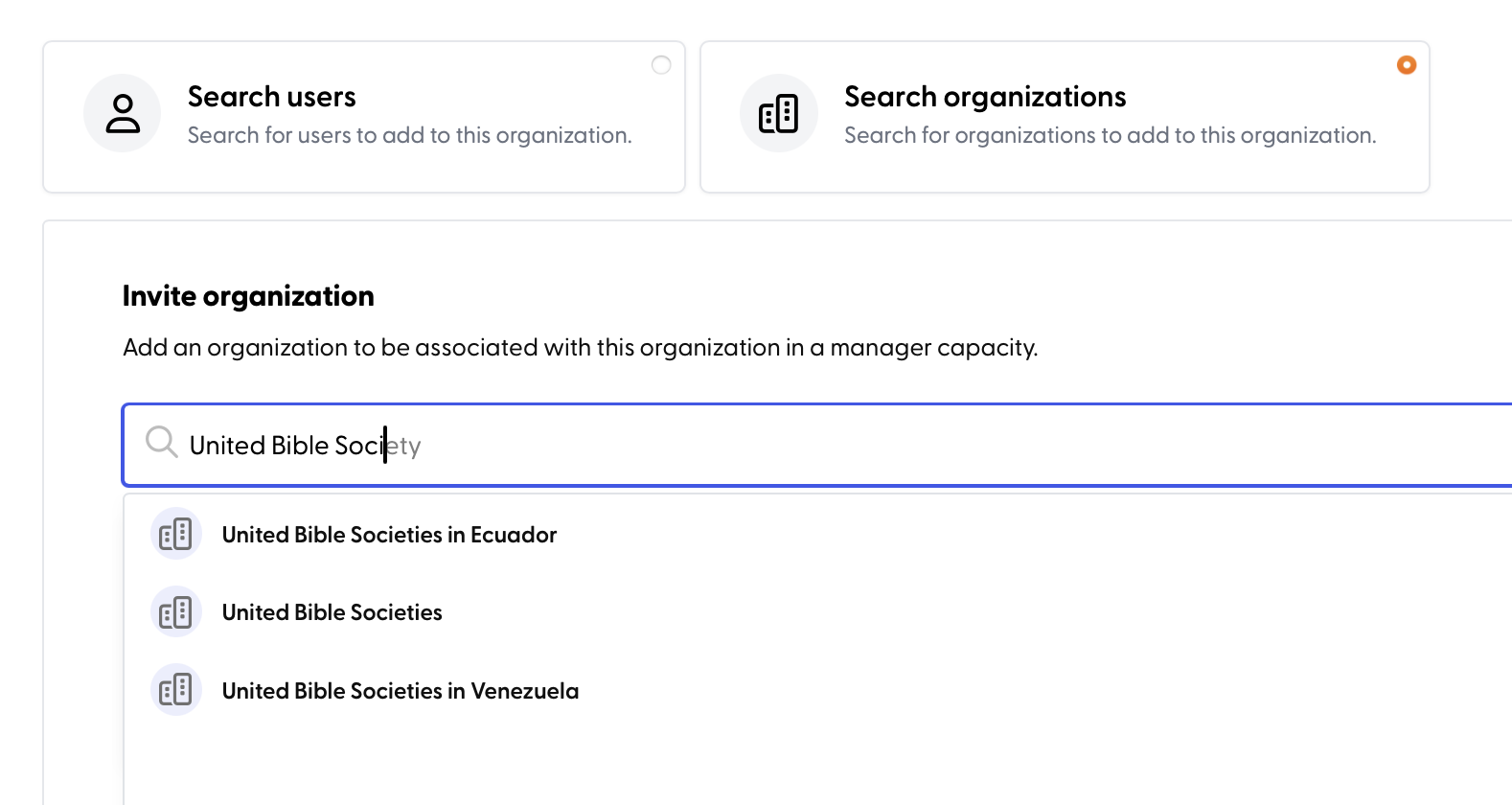Click the Search organizations heading
This screenshot has height=805, width=1512.
point(985,97)
